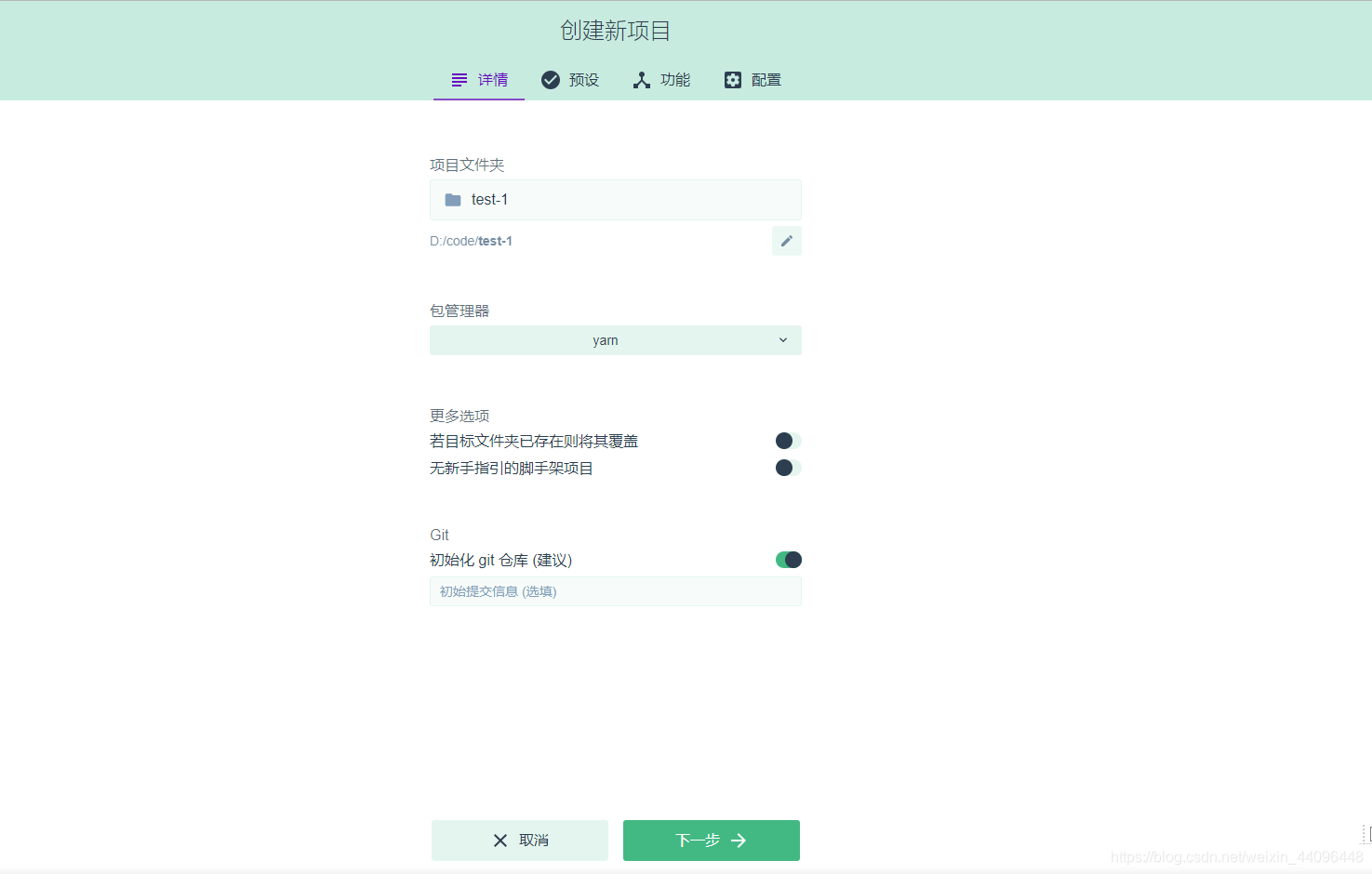Switch to the 预设 tab
The image size is (1372, 874).
570,80
